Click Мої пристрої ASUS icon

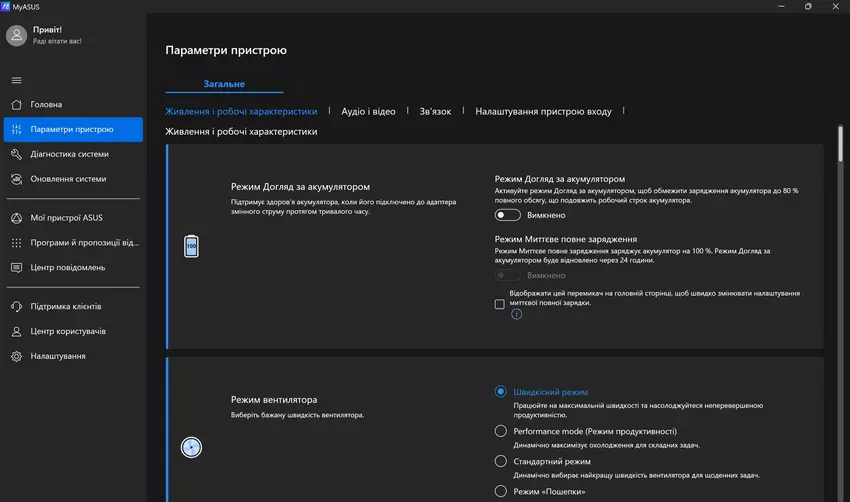point(16,217)
